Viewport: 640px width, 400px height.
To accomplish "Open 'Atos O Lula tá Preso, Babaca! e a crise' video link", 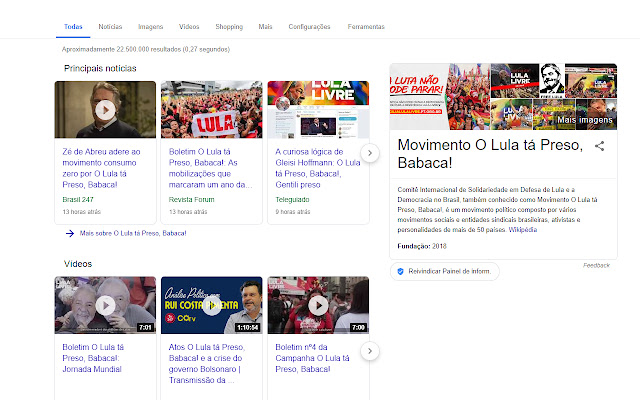I will (x=207, y=364).
